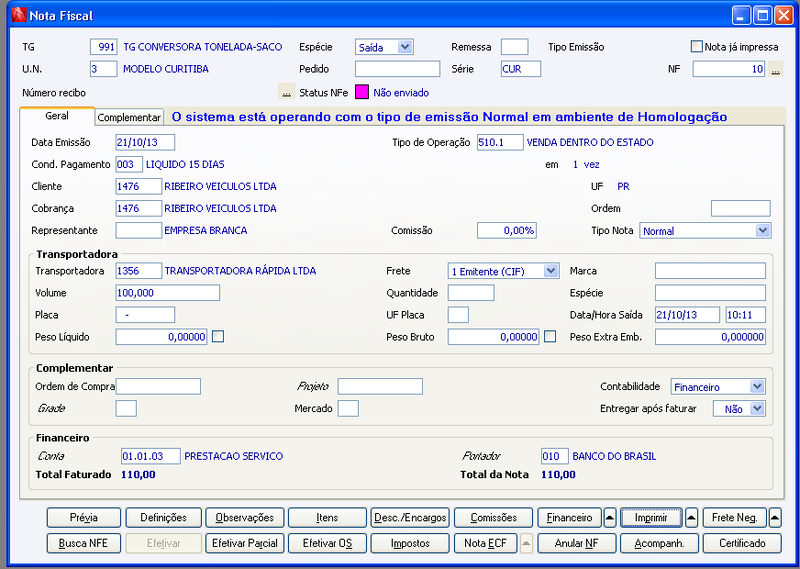Click the Imprimir button
Screen dimensions: 800x569
coord(651,517)
